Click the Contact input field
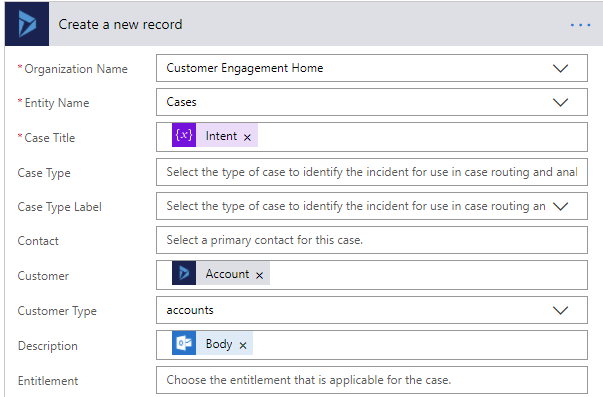The width and height of the screenshot is (603, 397). 372,240
